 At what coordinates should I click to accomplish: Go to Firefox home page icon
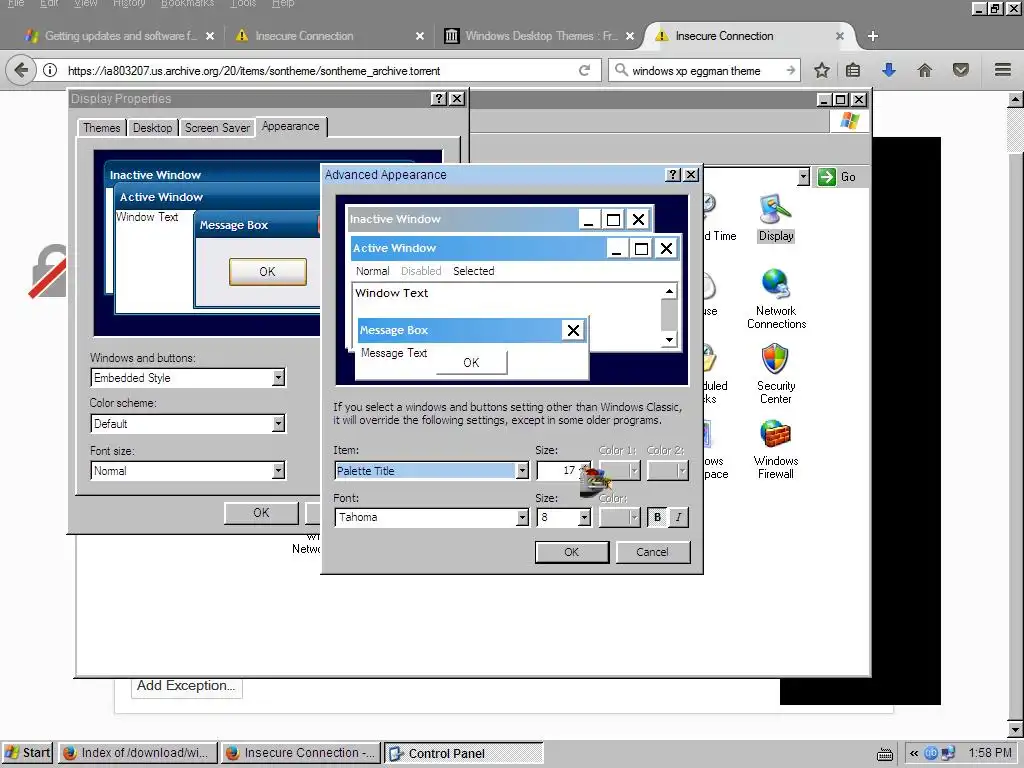(x=924, y=70)
